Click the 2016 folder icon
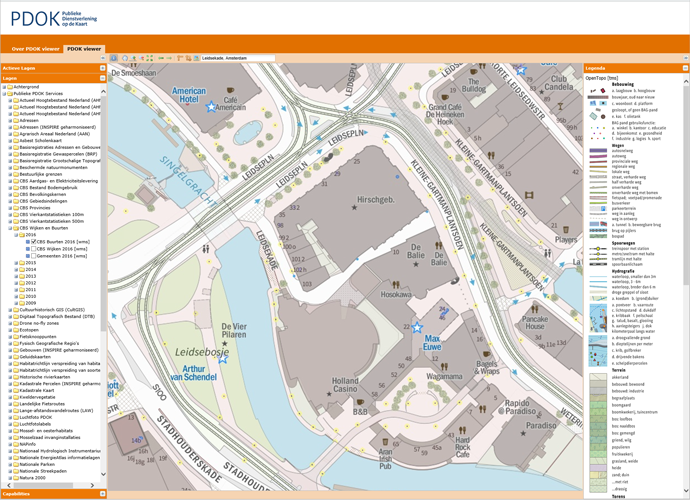690x500 pixels. pyautogui.click(x=22, y=235)
